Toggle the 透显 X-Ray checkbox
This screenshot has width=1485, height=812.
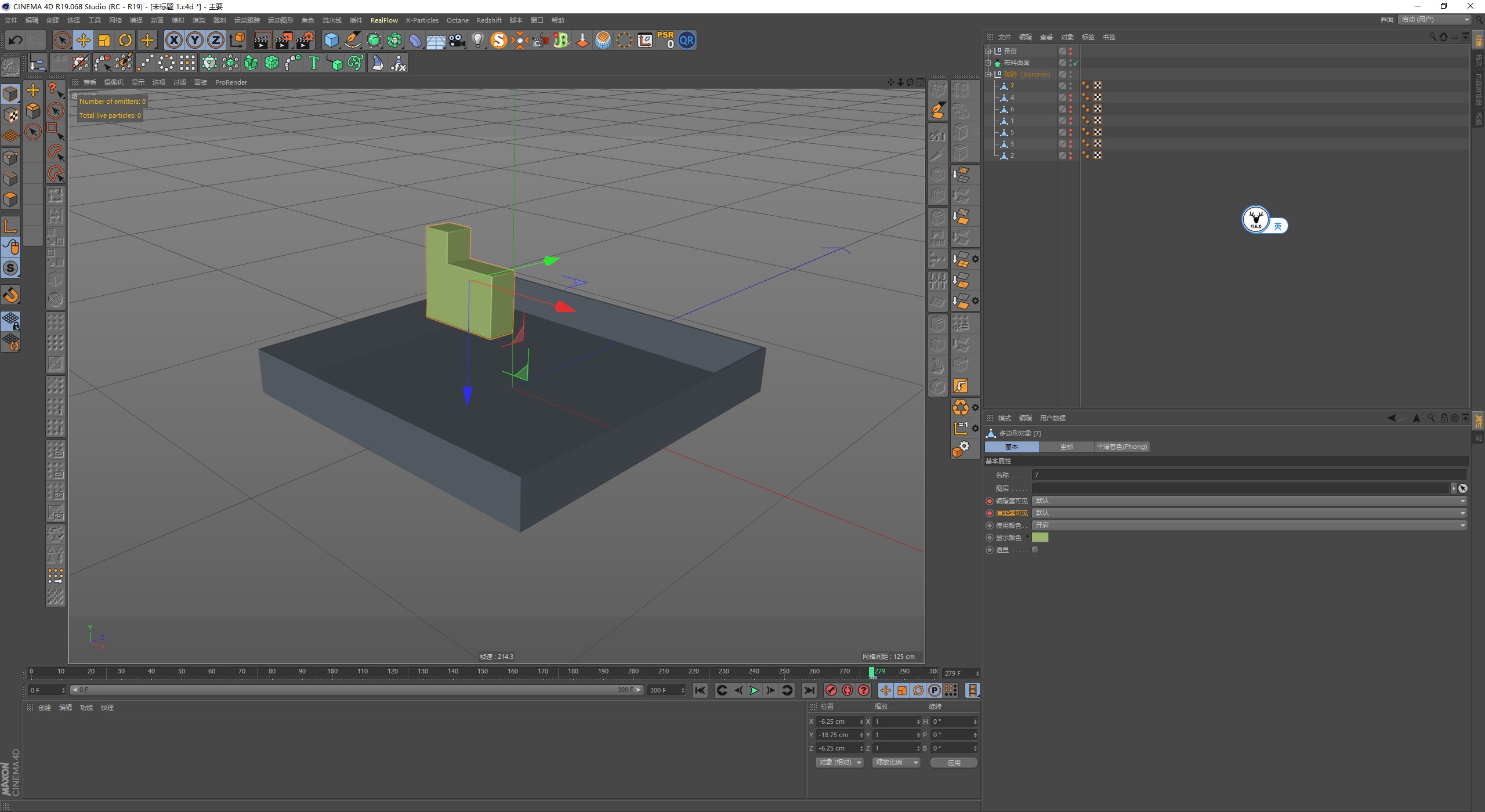pyautogui.click(x=1035, y=550)
